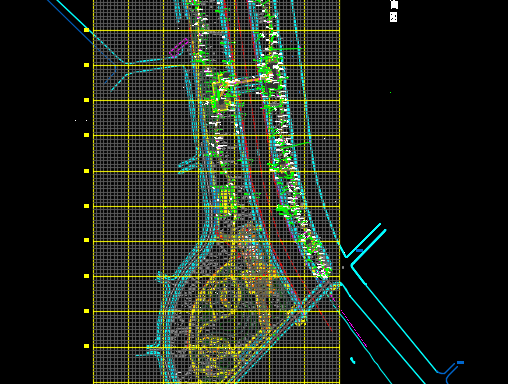
Task: Pick the small isolated cyan blob shape
Action: (x=352, y=360)
